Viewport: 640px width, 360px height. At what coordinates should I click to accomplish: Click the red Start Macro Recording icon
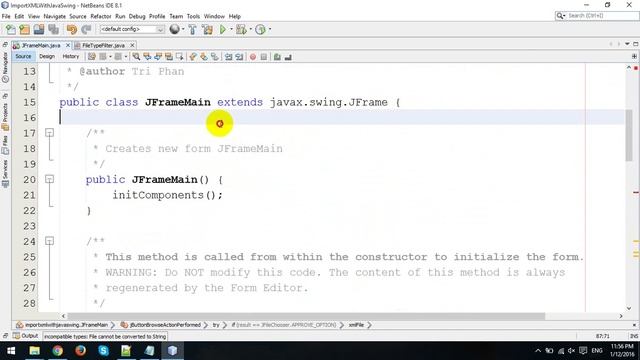[x=253, y=57]
